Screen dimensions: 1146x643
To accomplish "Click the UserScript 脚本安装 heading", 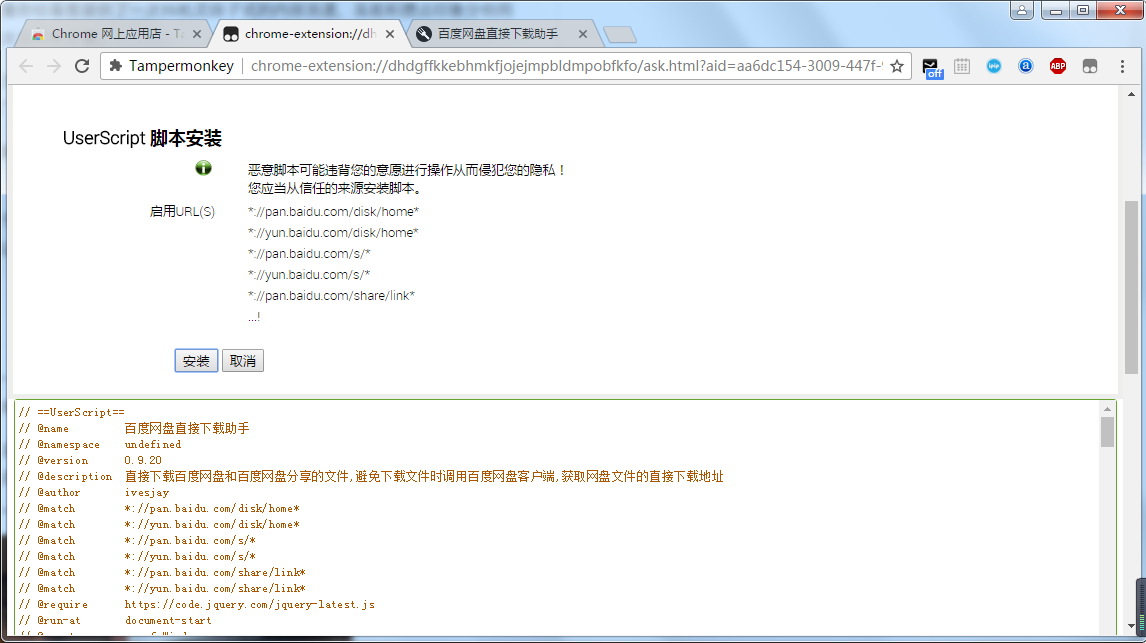I will [x=142, y=138].
